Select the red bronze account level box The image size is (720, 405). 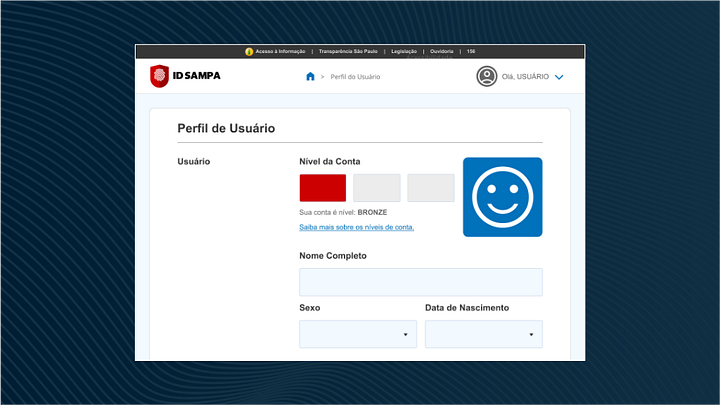tap(323, 188)
